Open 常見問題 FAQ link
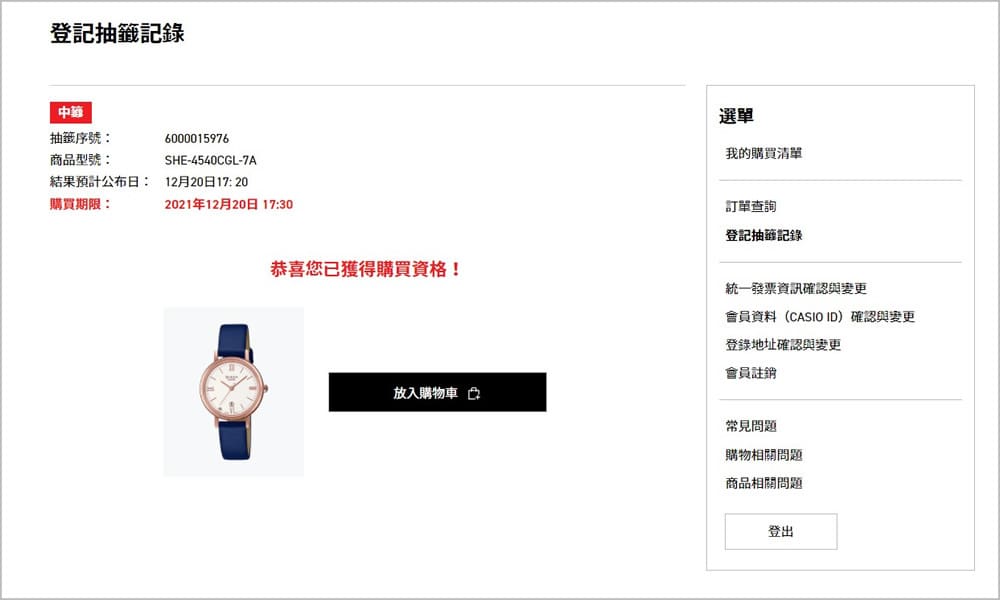This screenshot has height=600, width=1000. click(751, 426)
